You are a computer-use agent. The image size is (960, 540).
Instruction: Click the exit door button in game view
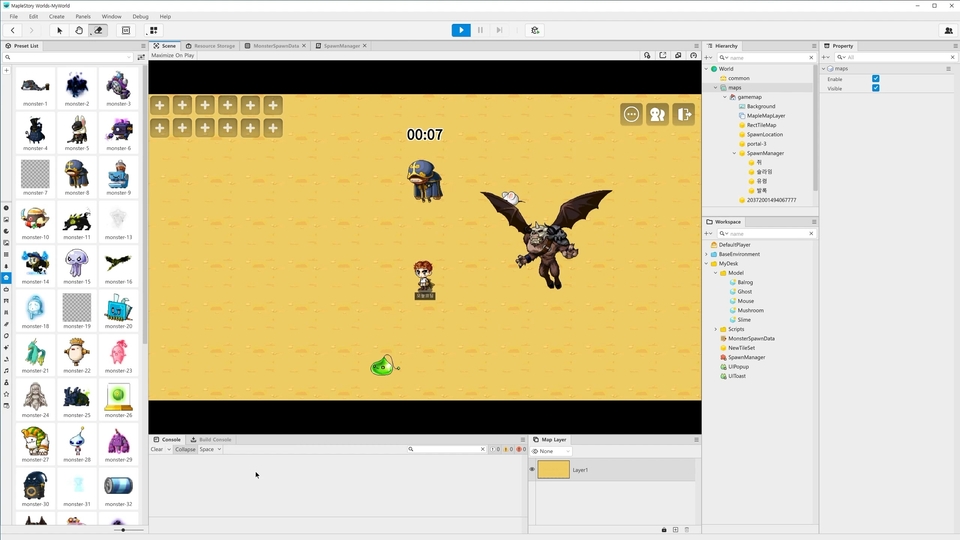tap(684, 114)
